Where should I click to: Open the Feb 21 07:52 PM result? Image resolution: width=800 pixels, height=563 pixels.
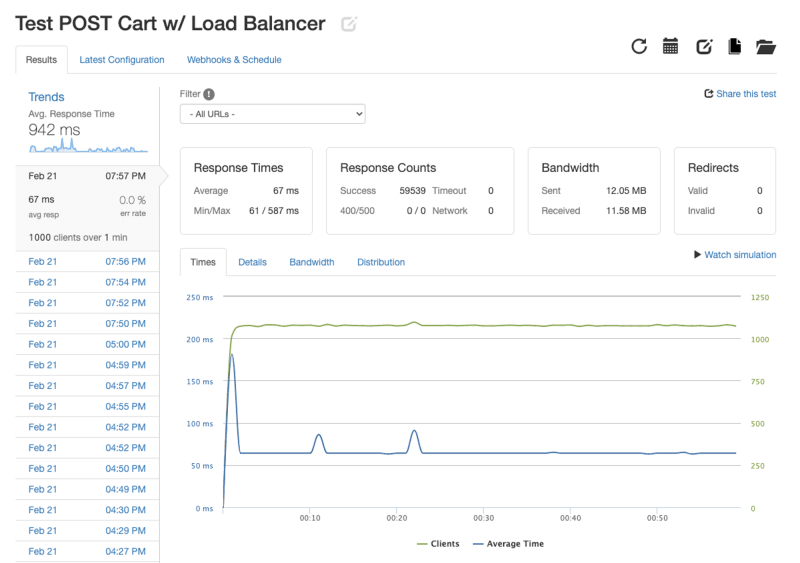click(x=87, y=303)
